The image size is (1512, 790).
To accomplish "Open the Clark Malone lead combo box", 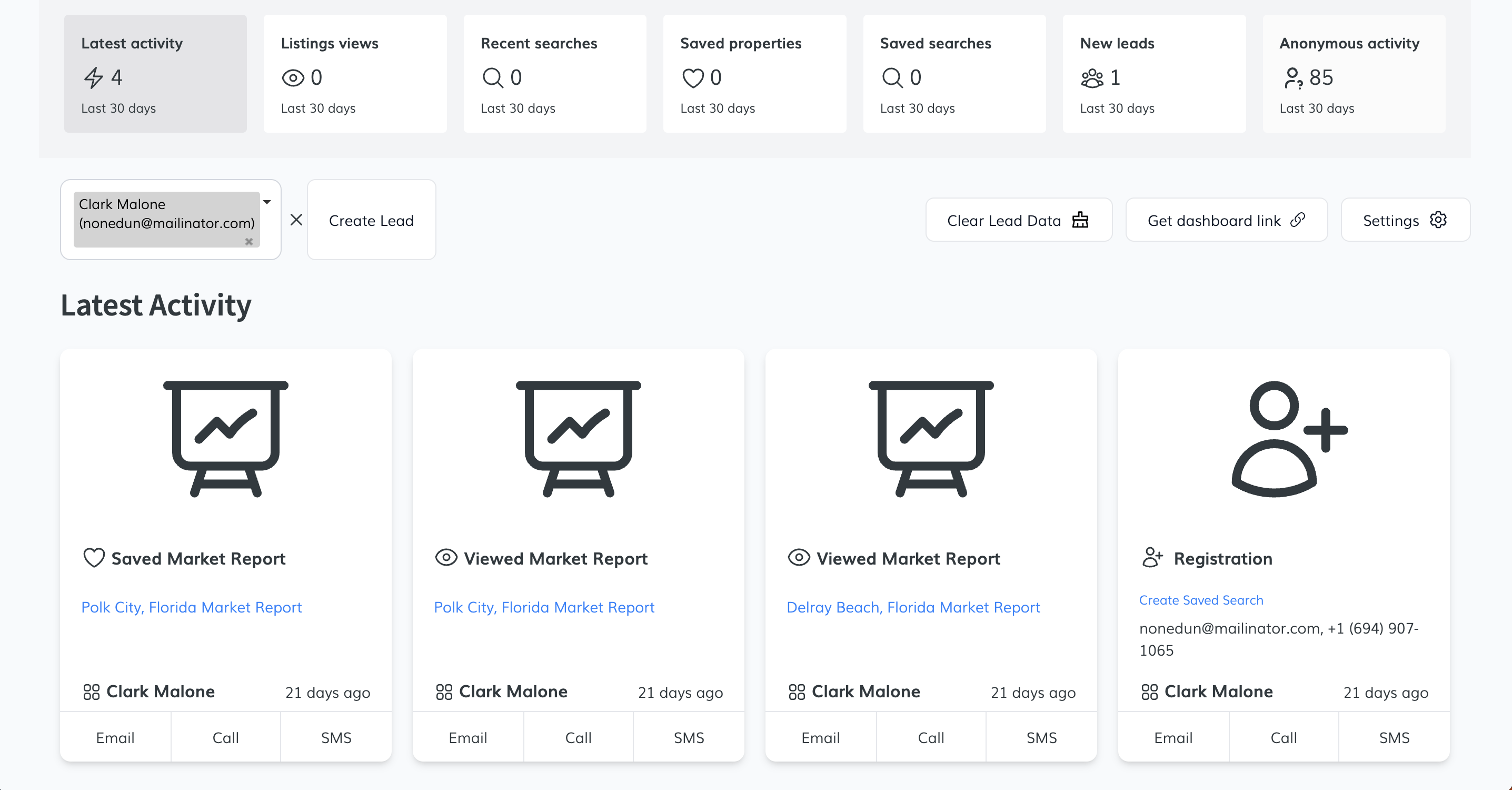I will (167, 219).
